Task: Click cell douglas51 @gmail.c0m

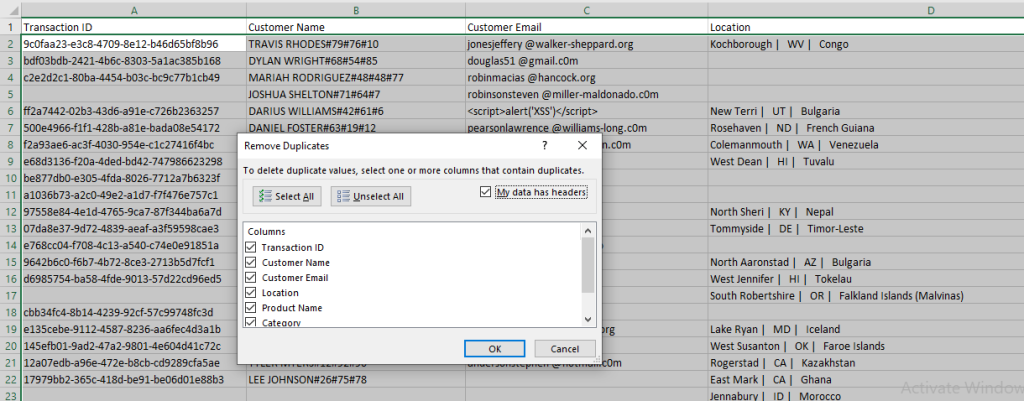Action: coord(586,61)
